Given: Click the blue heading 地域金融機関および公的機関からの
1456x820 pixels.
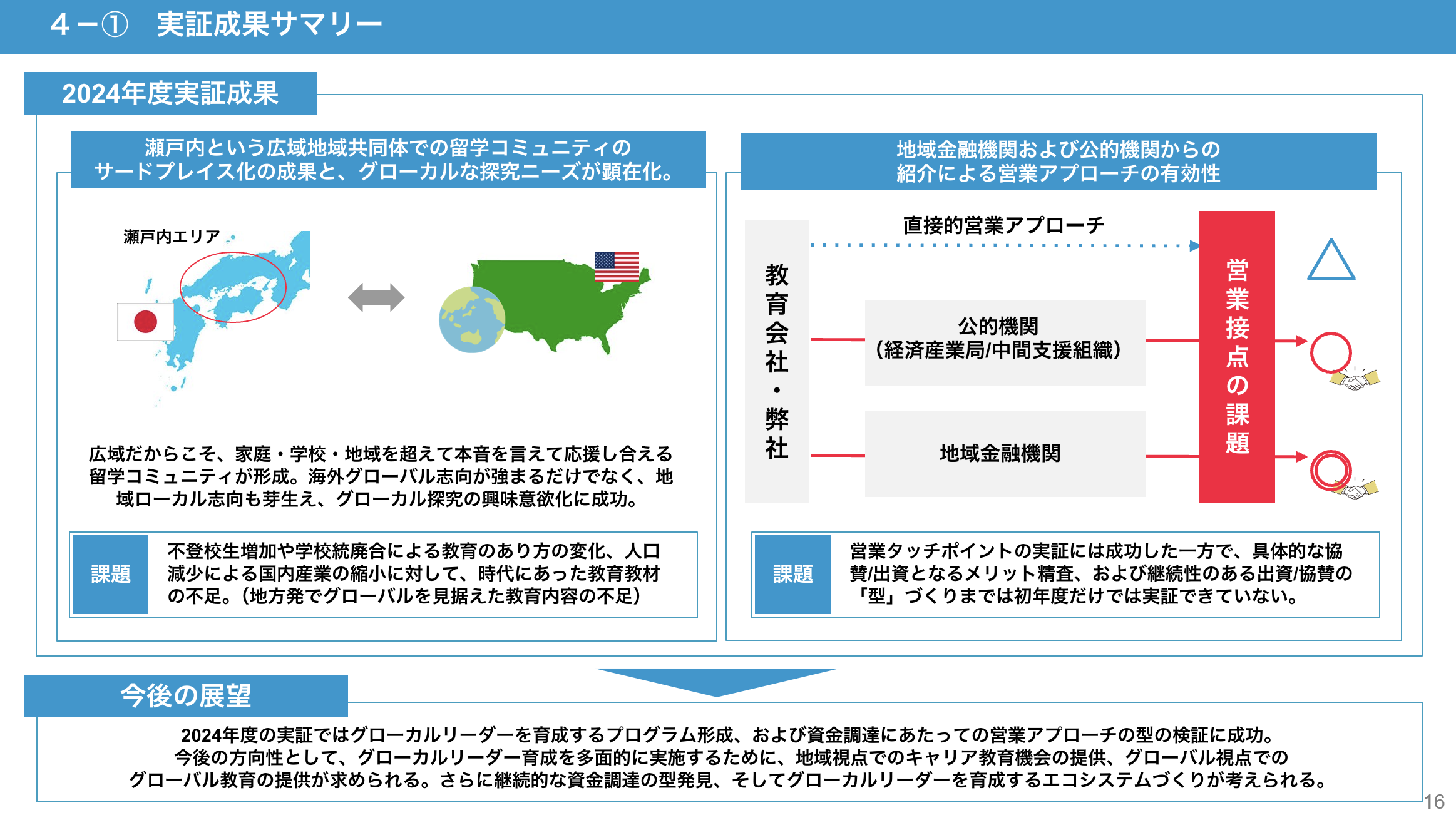Looking at the screenshot, I should [1059, 161].
